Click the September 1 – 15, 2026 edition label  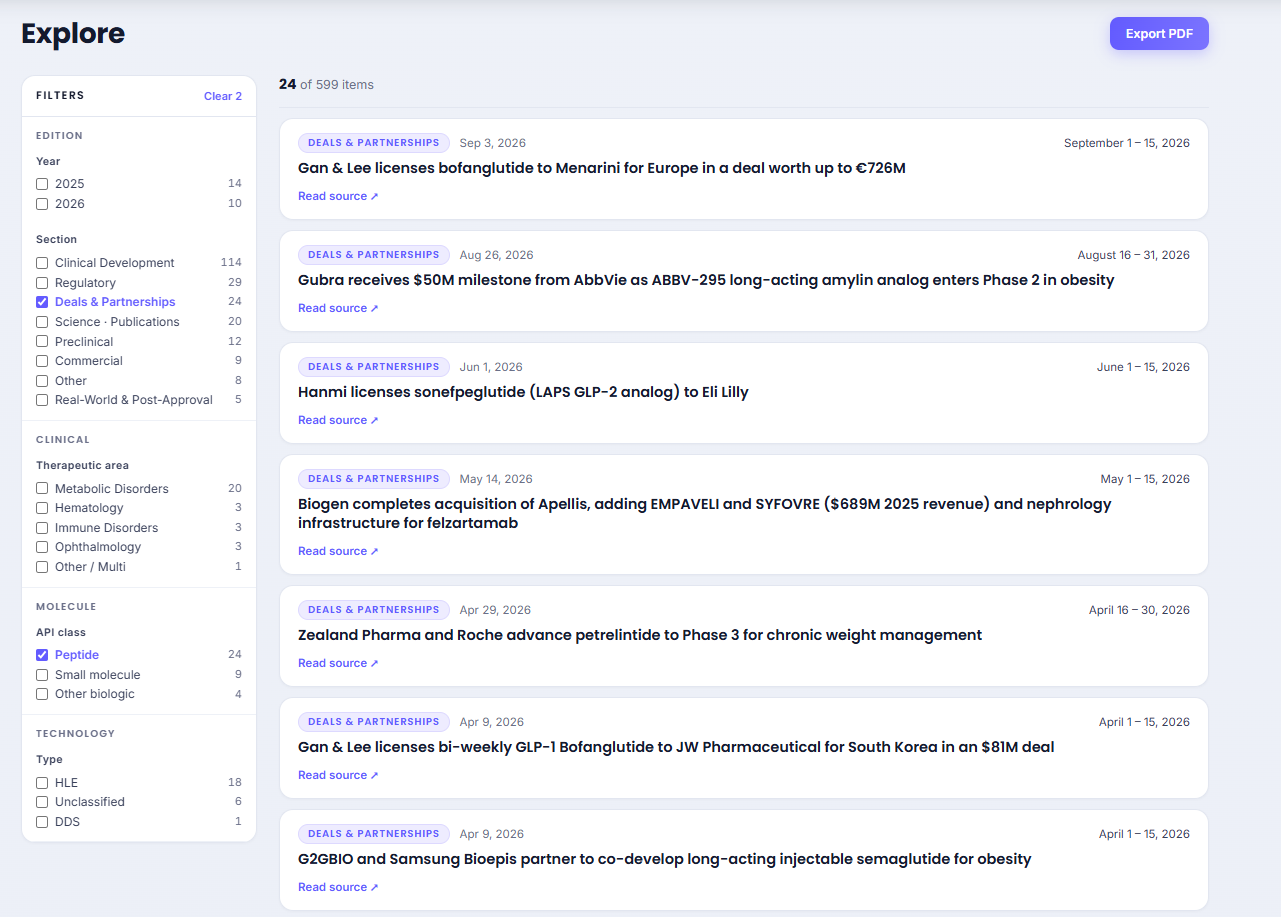1127,143
